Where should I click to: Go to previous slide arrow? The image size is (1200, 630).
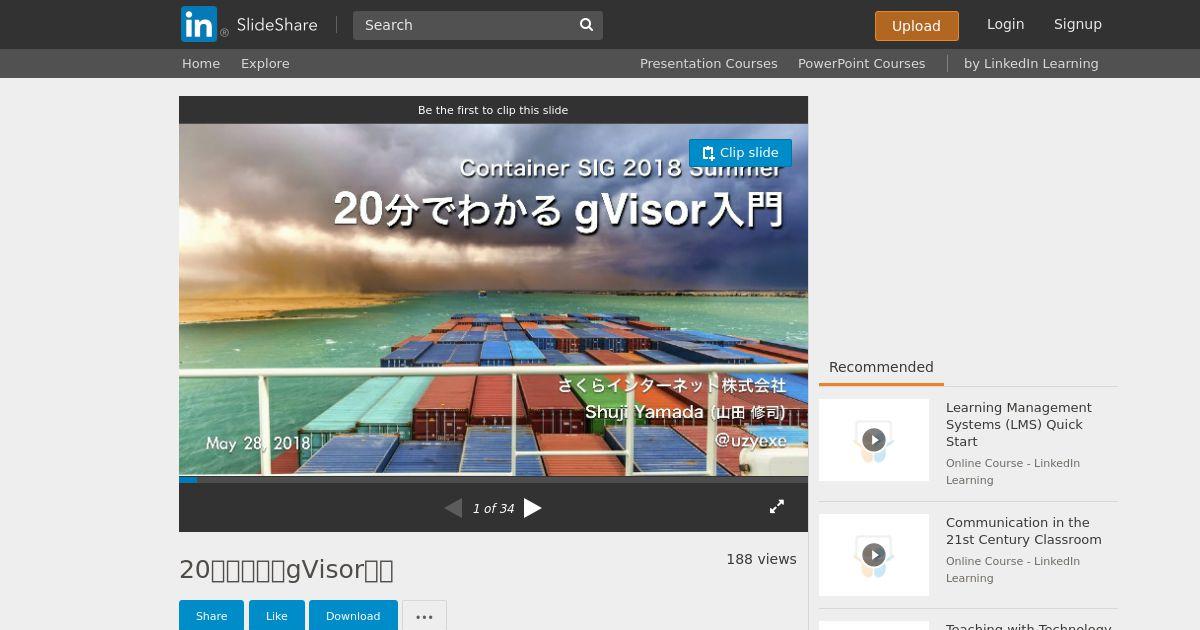[453, 508]
